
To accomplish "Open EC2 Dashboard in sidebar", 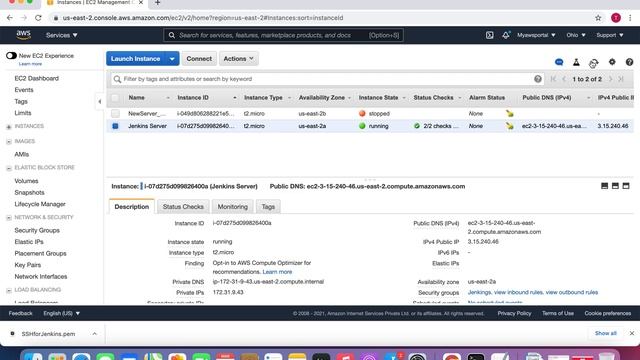I will 36,78.
